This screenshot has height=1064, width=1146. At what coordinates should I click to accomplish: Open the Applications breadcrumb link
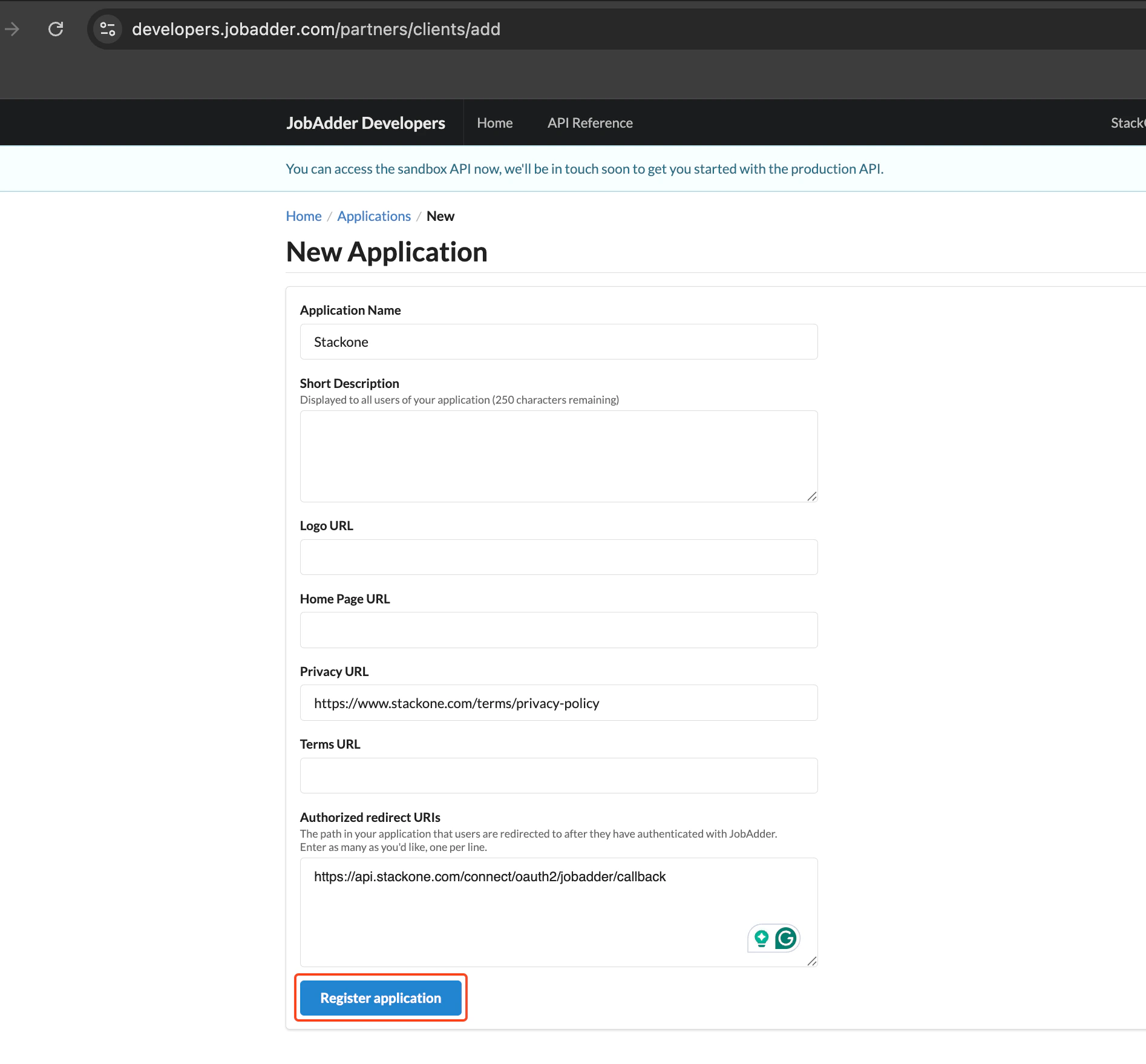tap(373, 215)
